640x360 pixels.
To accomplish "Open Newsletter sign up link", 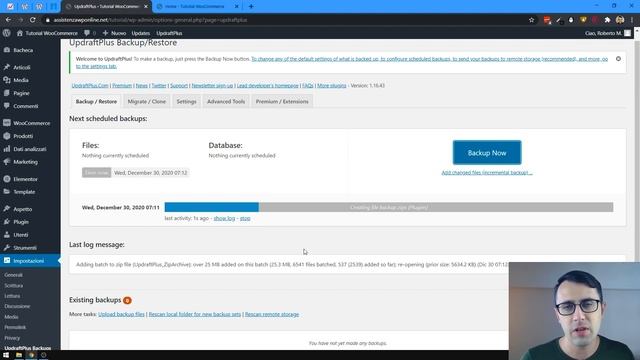I will 212,86.
